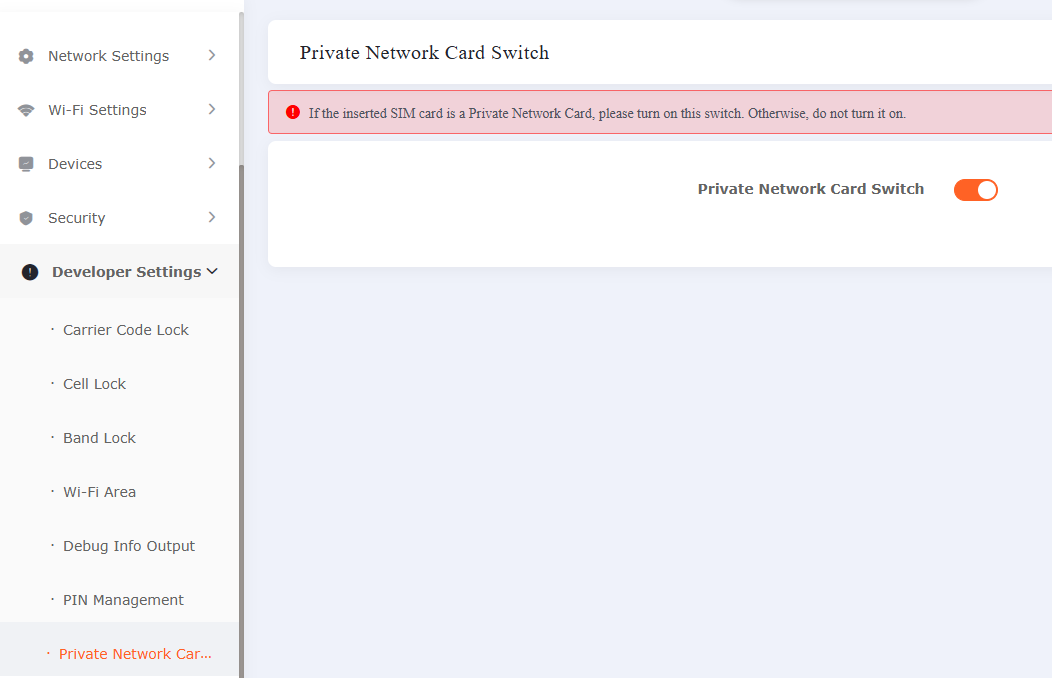Expand the Network Settings chevron
Image resolution: width=1052 pixels, height=678 pixels.
[212, 55]
